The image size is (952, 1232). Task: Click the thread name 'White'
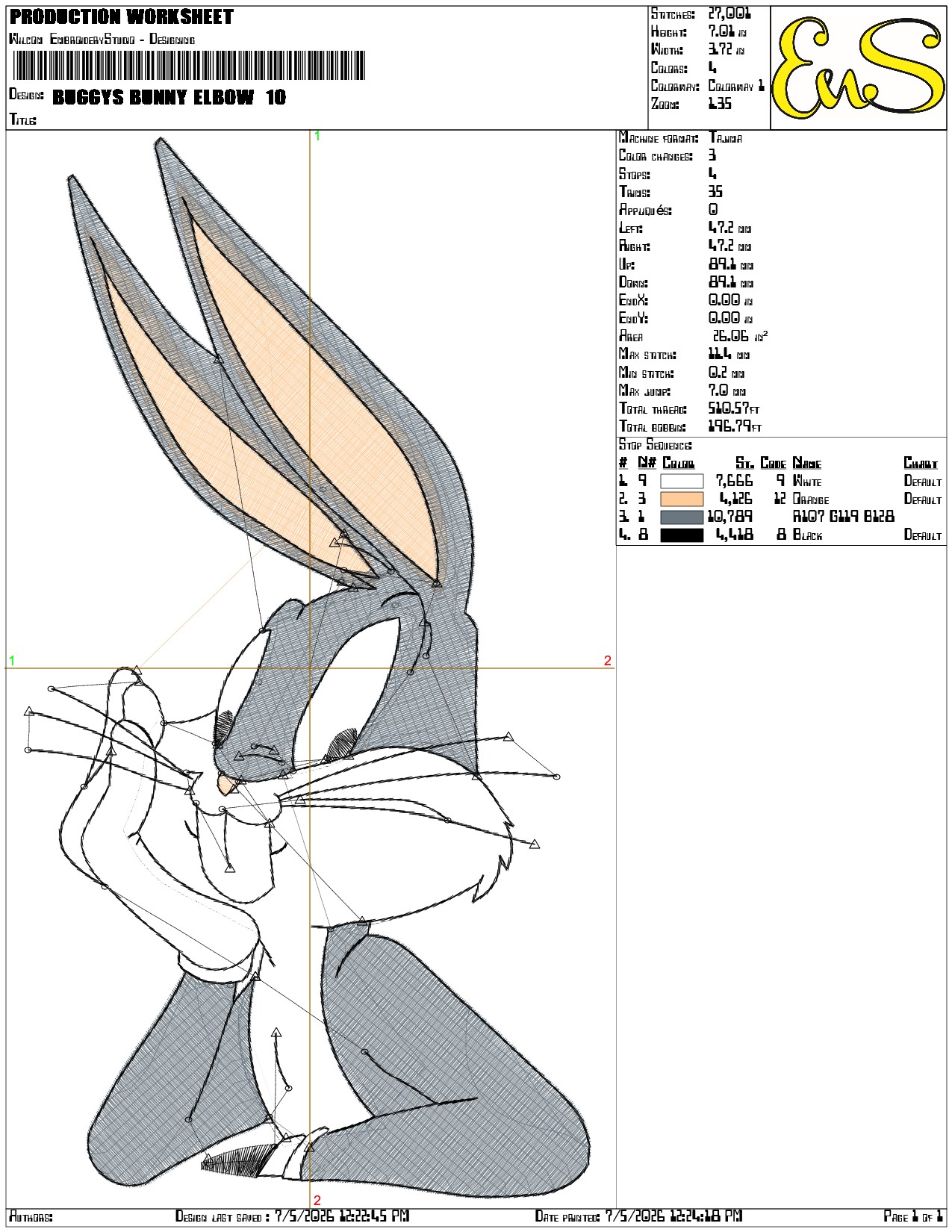coord(806,482)
